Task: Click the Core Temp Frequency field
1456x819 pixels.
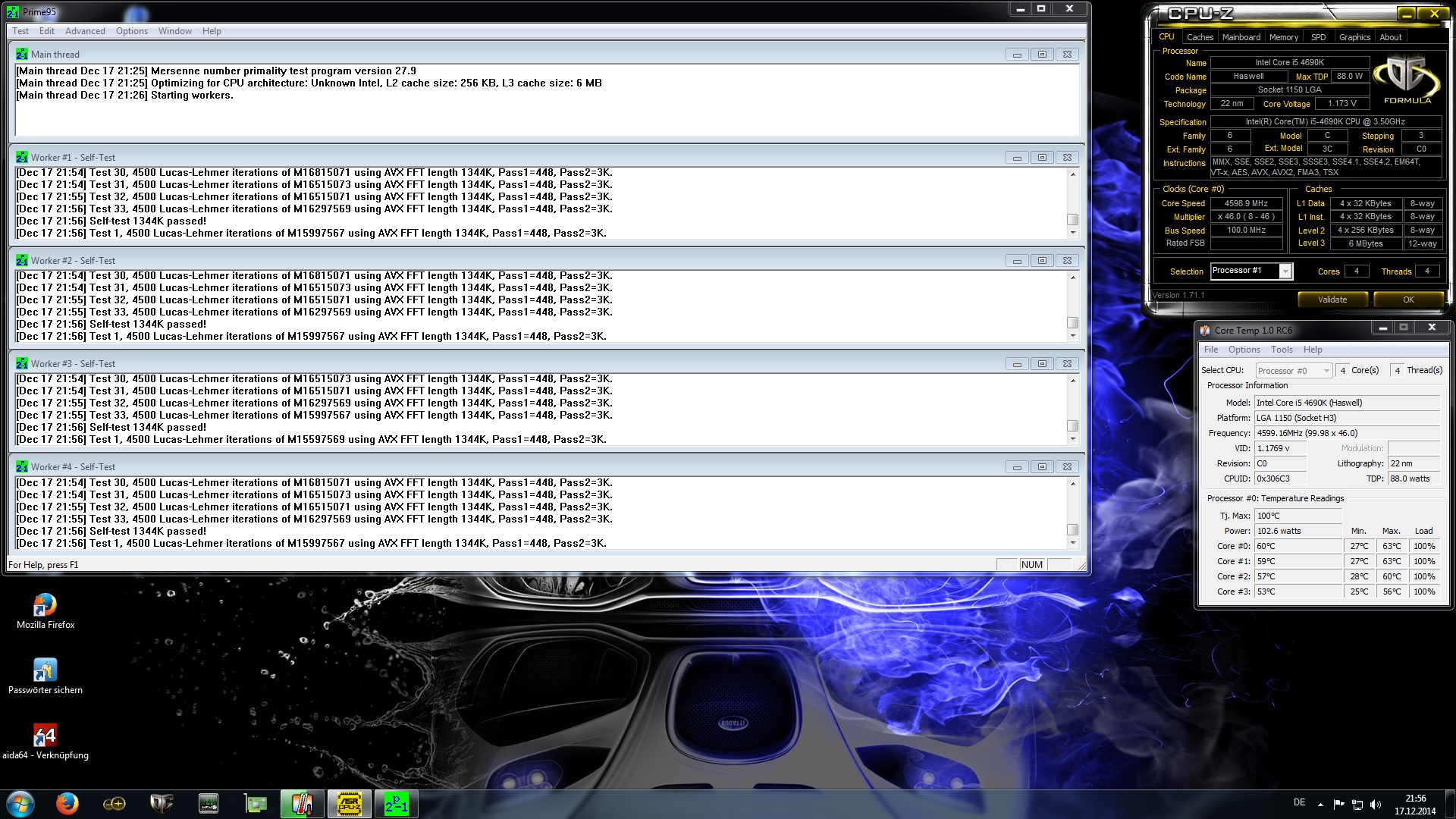Action: 1347,433
